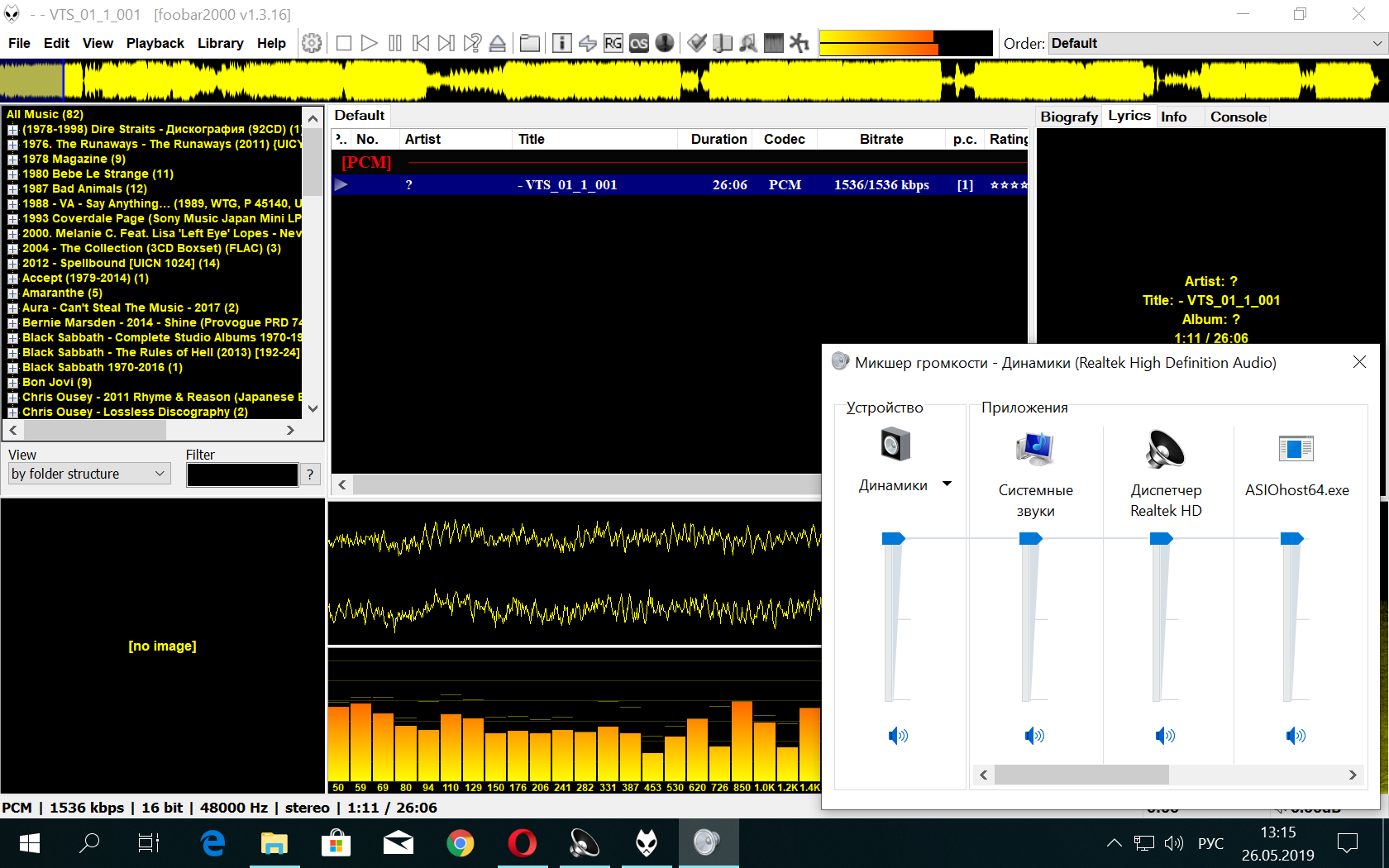Click the eject open-file icon
This screenshot has height=868, width=1389.
click(498, 43)
